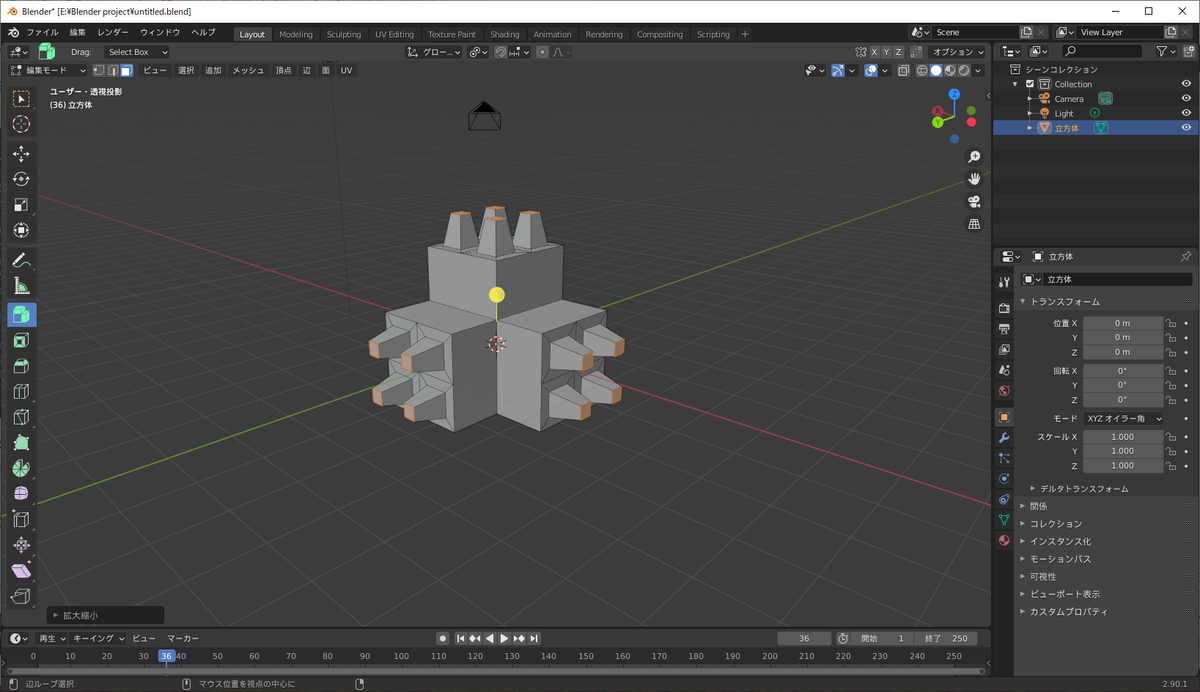Lock the 位置 X value
Screen dimensions: 1200x692
pyautogui.click(x=1170, y=323)
